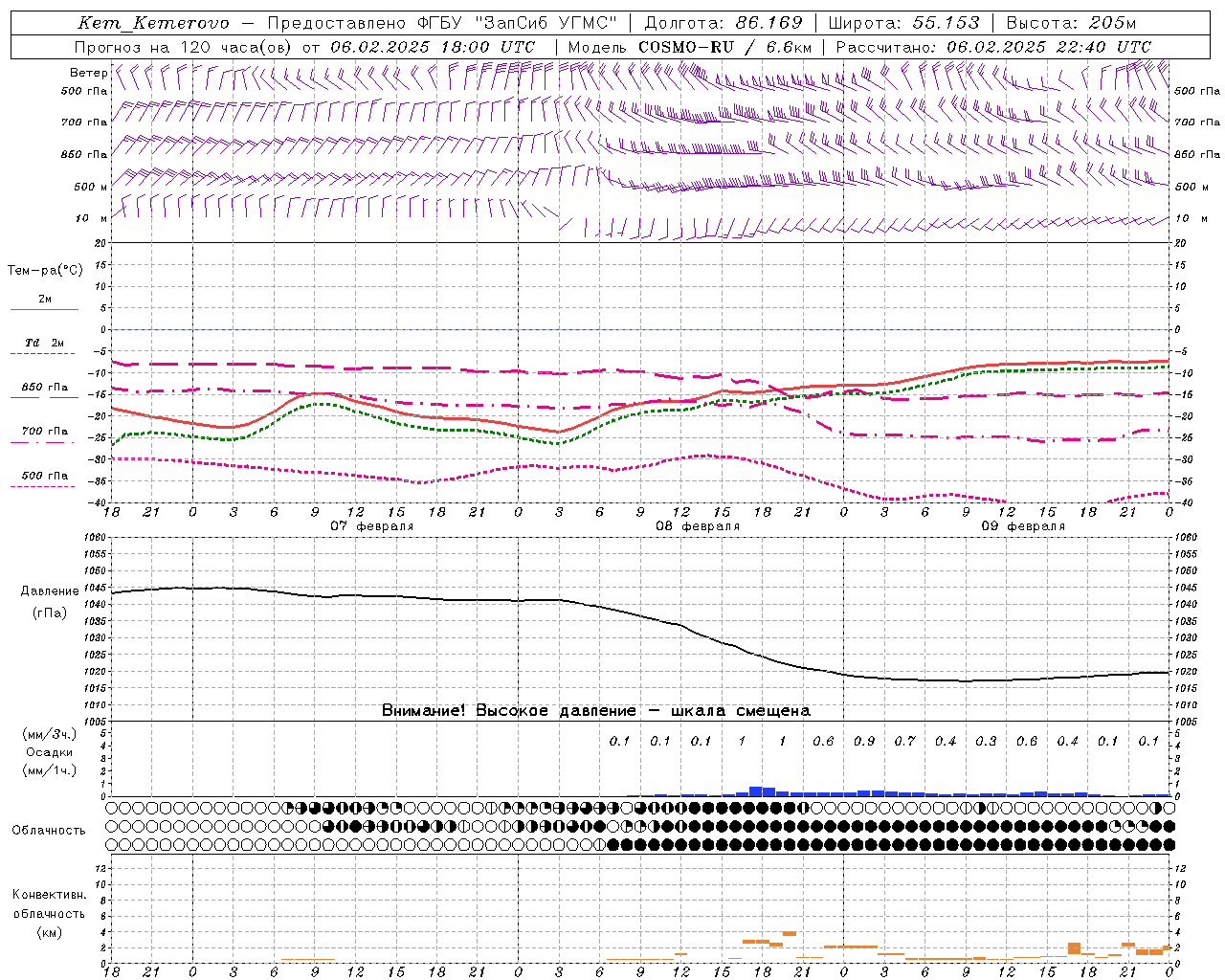Screen dimensions: 1225x980
Task: Select the 'Рассчитано: 06.02.2025 22:40 UTC' text
Action: [993, 47]
